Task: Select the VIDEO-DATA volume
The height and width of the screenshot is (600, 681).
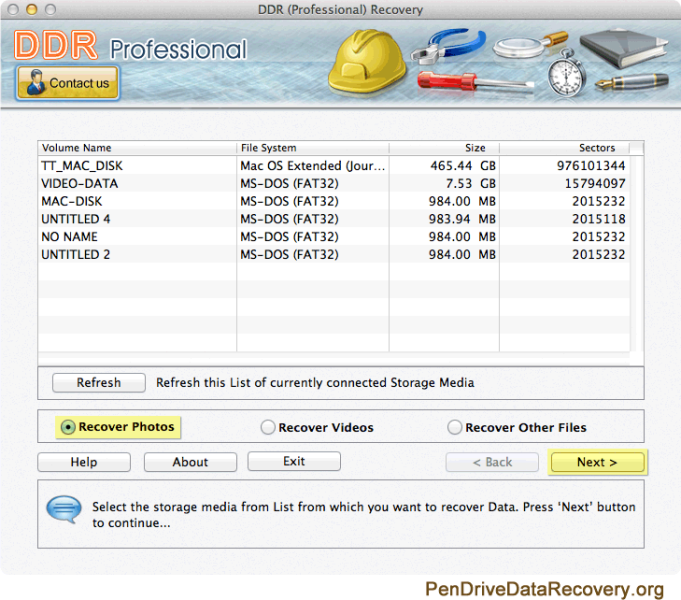Action: pos(334,183)
